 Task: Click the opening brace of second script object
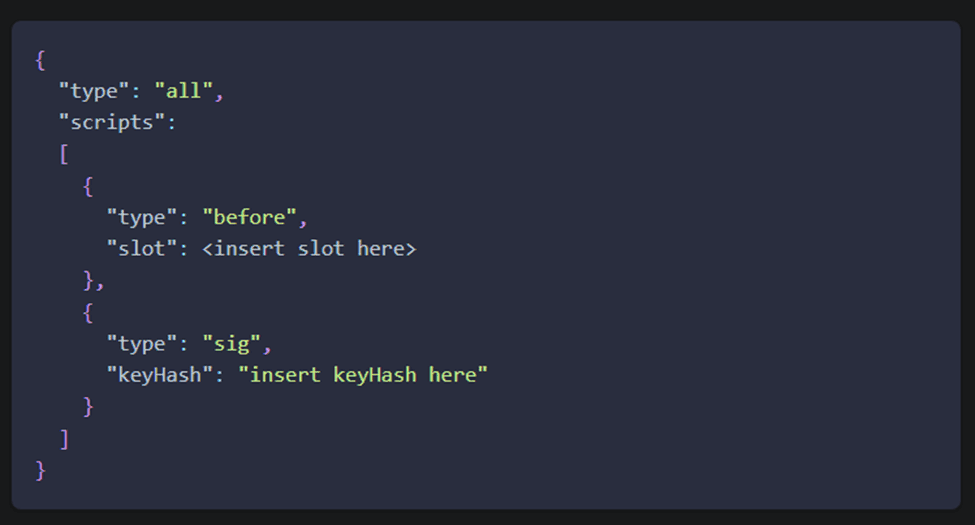tap(88, 312)
